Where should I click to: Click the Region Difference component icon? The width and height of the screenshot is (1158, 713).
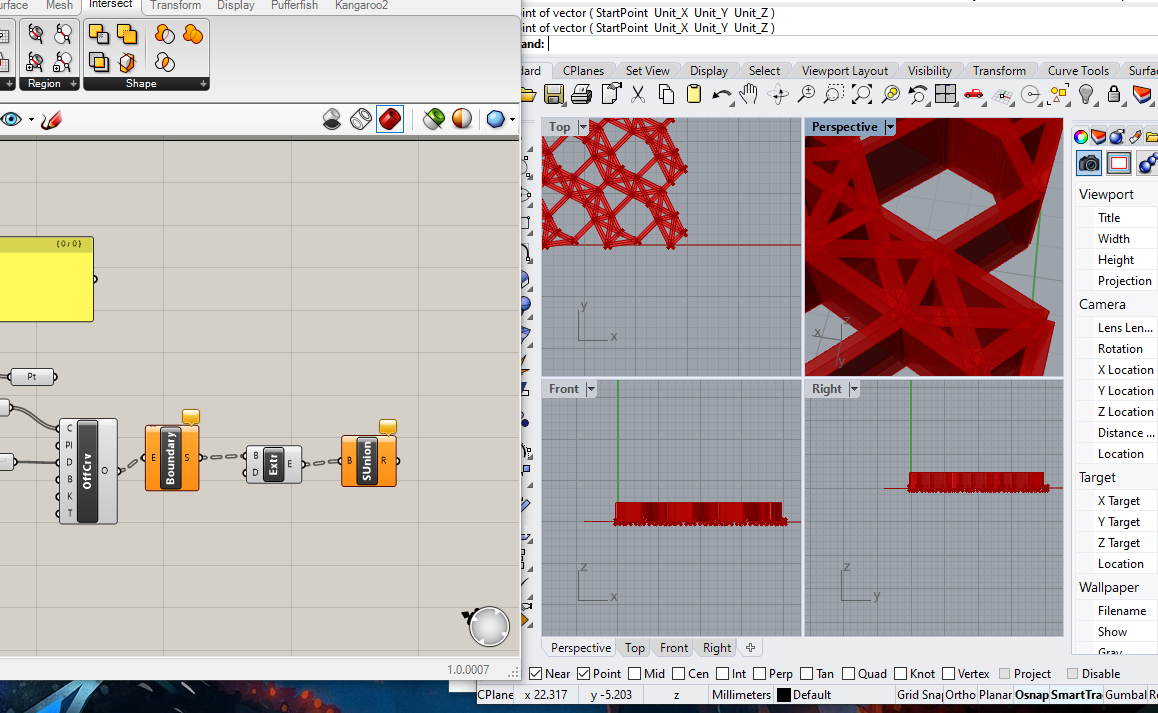tap(165, 34)
